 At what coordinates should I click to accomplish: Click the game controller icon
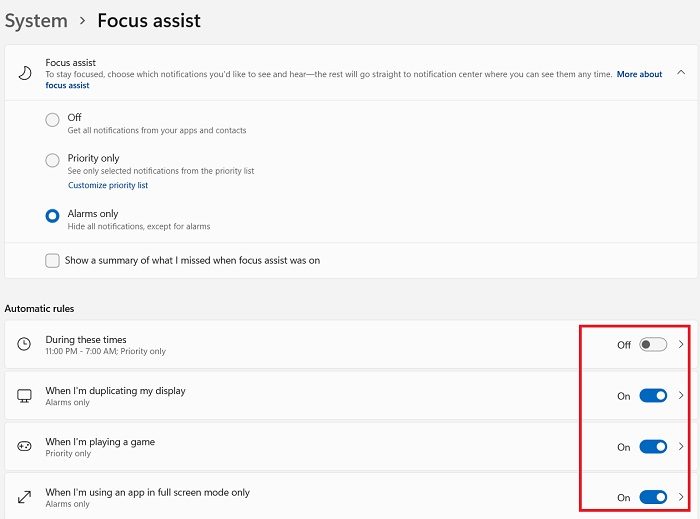[x=24, y=446]
